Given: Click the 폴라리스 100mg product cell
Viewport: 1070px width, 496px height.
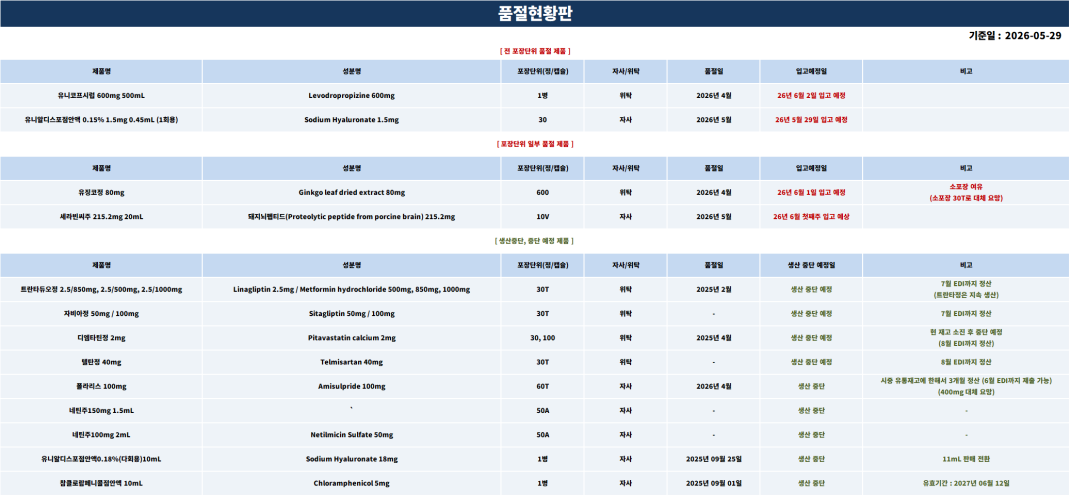Looking at the screenshot, I should click(101, 386).
